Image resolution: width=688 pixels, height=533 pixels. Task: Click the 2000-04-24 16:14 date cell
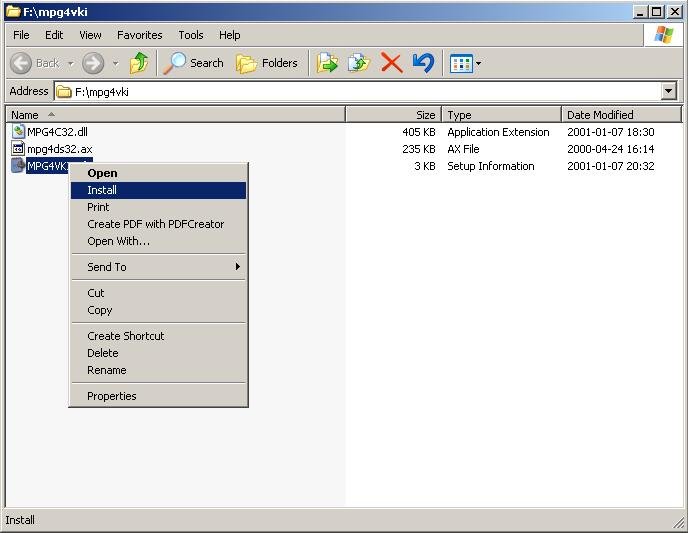(x=610, y=149)
